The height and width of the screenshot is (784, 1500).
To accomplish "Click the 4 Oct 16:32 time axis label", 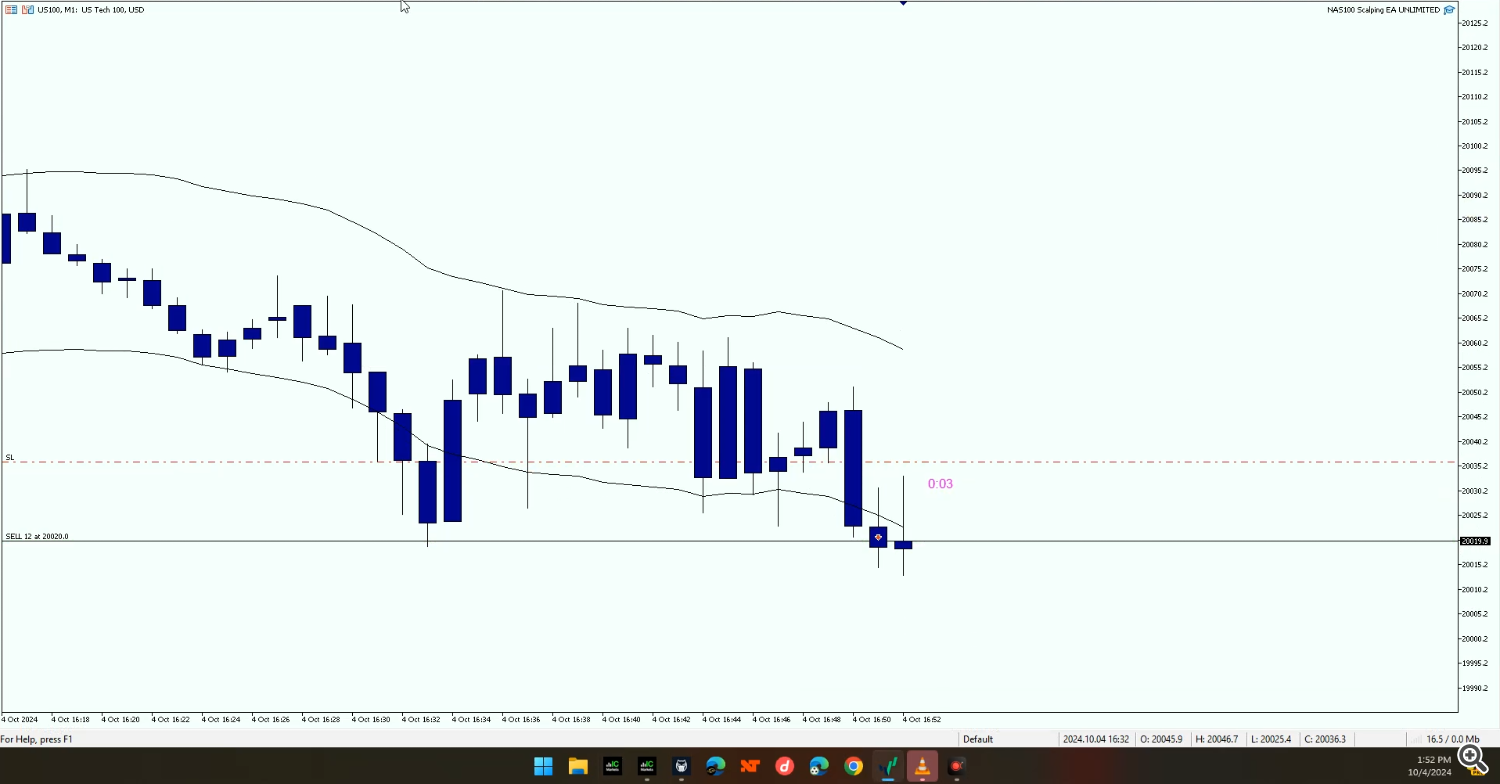I will coord(421,719).
